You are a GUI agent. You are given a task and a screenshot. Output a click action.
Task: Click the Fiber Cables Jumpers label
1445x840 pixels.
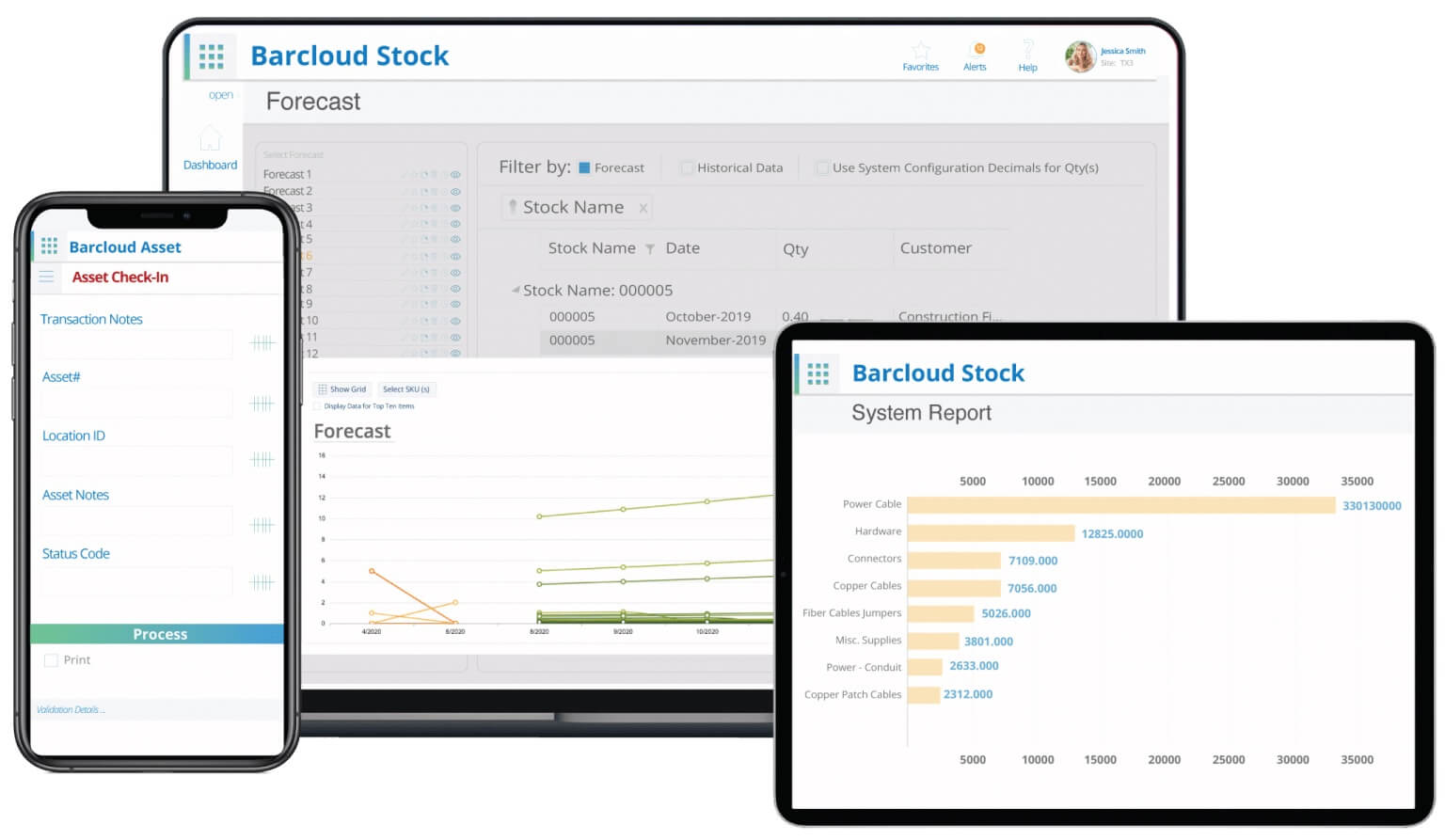tap(851, 613)
